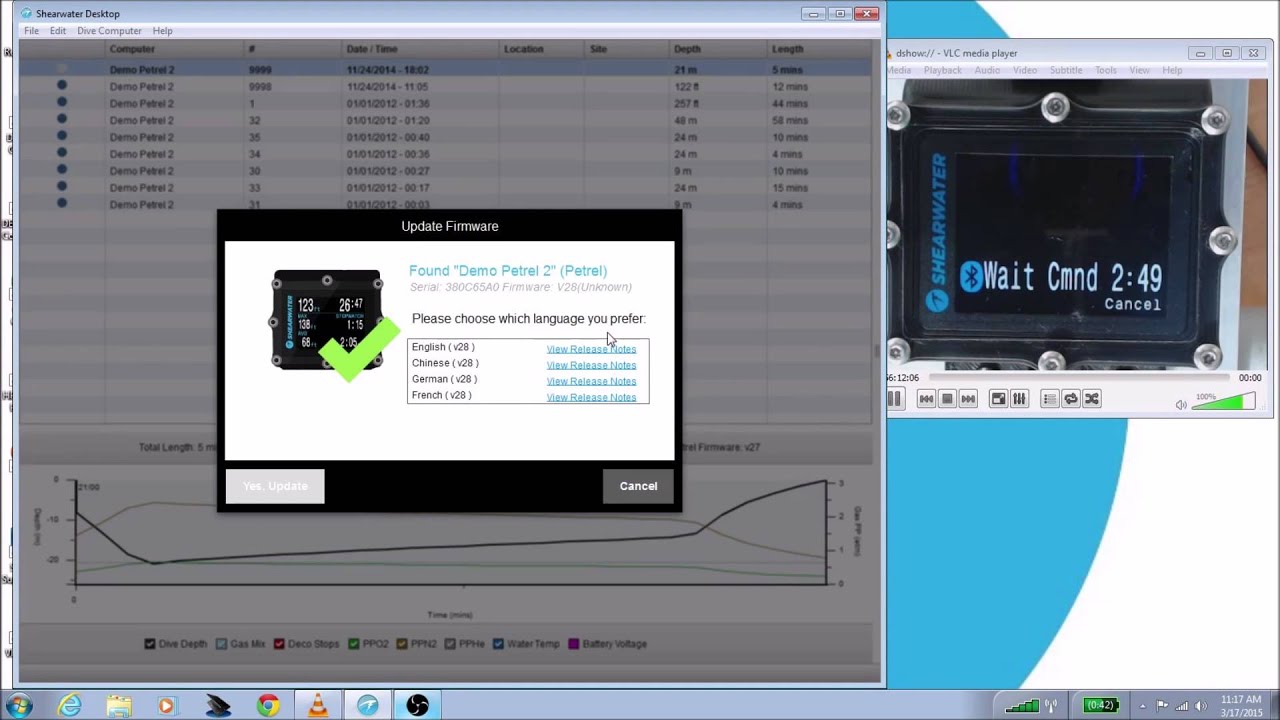1280x720 pixels.
Task: Toggle Water Temp graph checkbox
Action: (498, 644)
